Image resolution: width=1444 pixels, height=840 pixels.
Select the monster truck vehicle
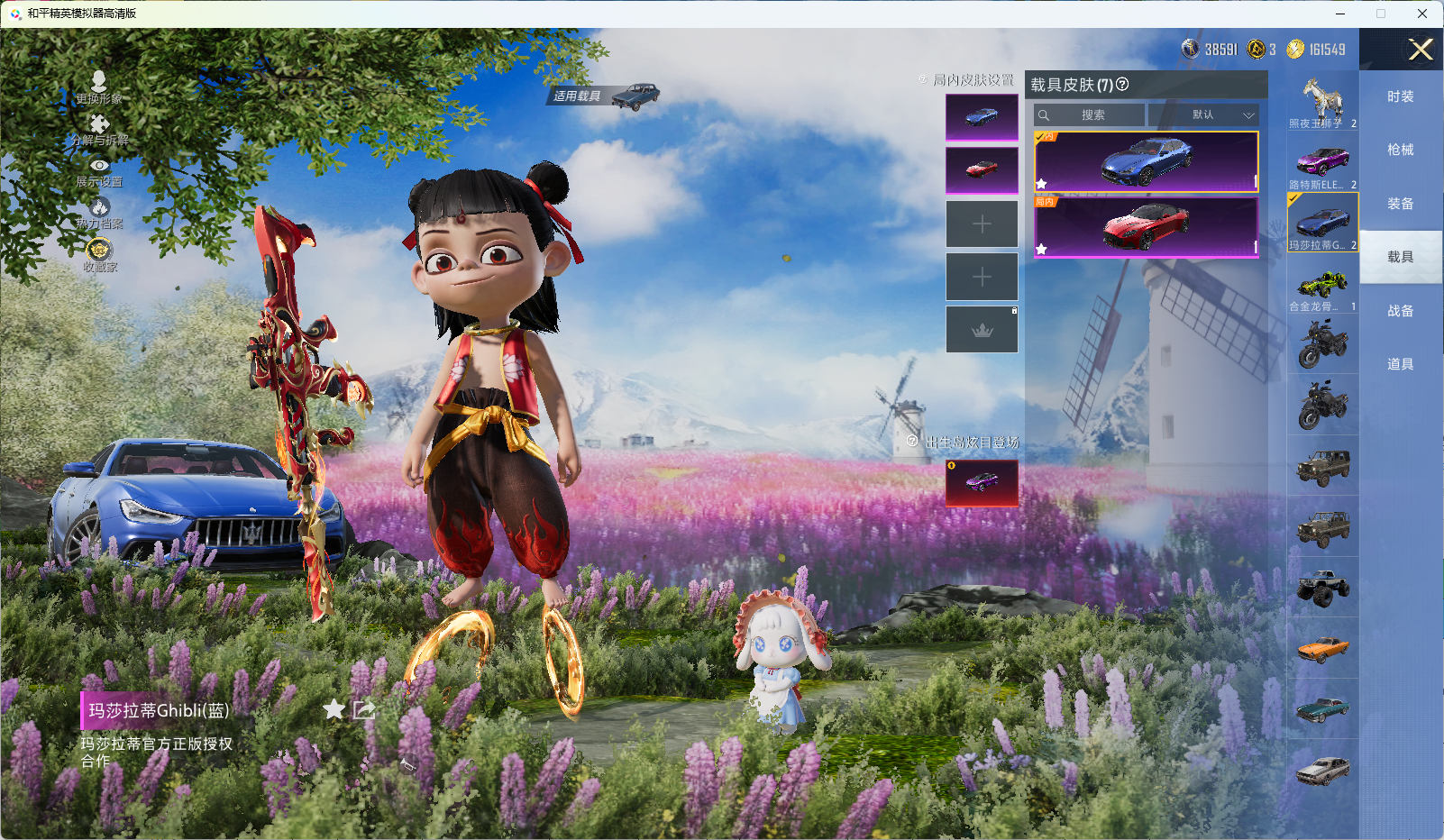coord(1322,588)
